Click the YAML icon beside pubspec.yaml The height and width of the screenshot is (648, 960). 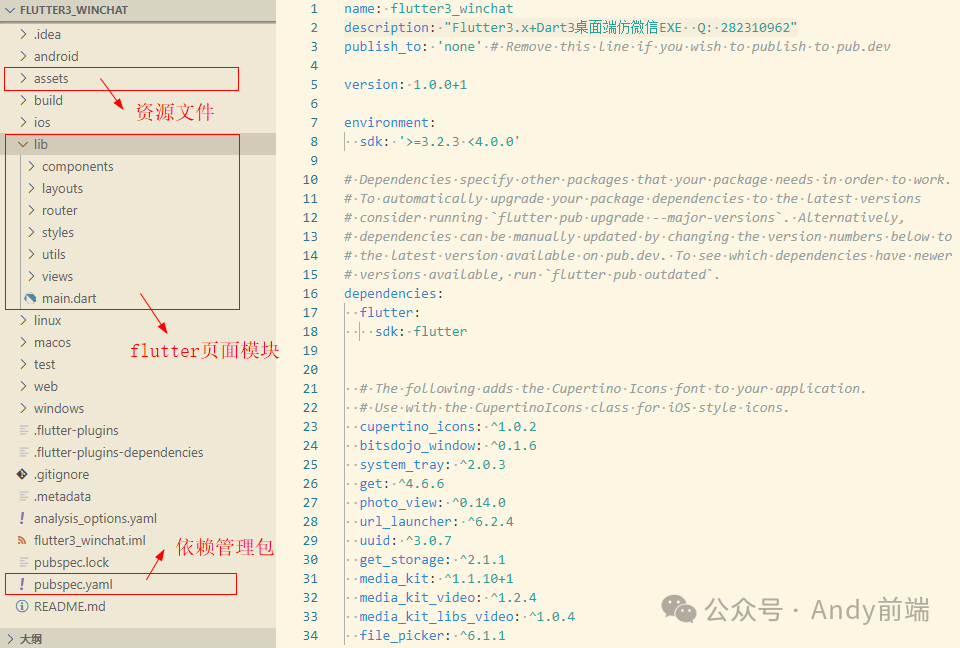22,584
